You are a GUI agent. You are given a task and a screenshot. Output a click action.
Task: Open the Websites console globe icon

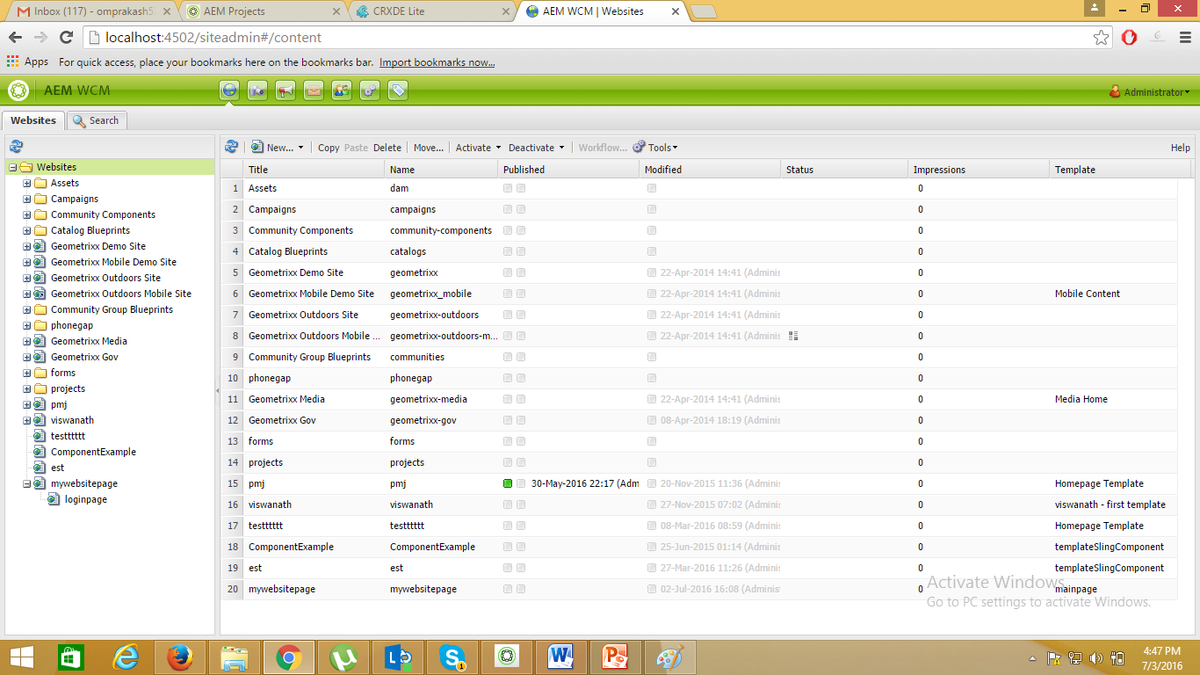[230, 91]
